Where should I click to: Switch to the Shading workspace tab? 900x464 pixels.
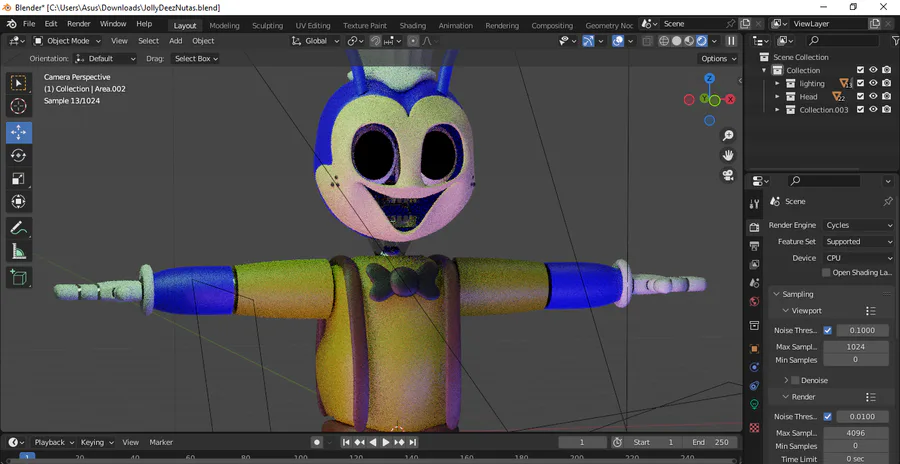tap(413, 25)
